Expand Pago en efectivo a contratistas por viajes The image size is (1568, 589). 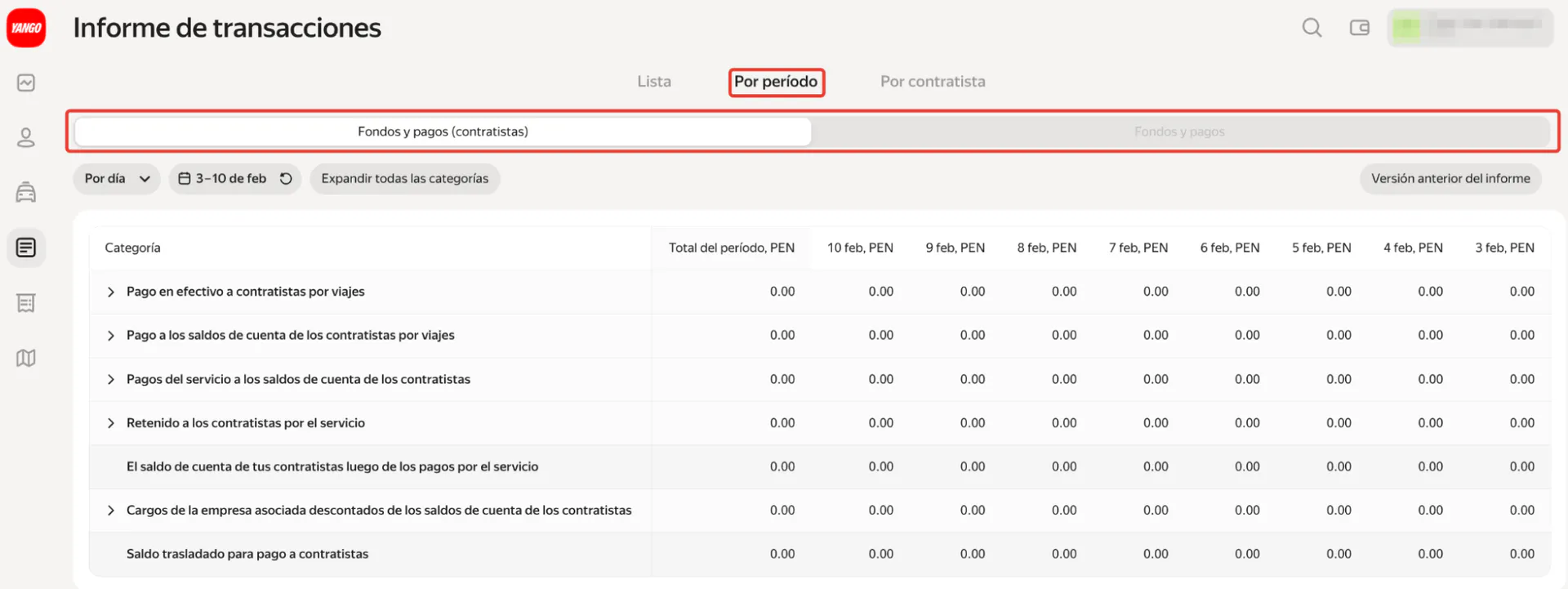[111, 292]
